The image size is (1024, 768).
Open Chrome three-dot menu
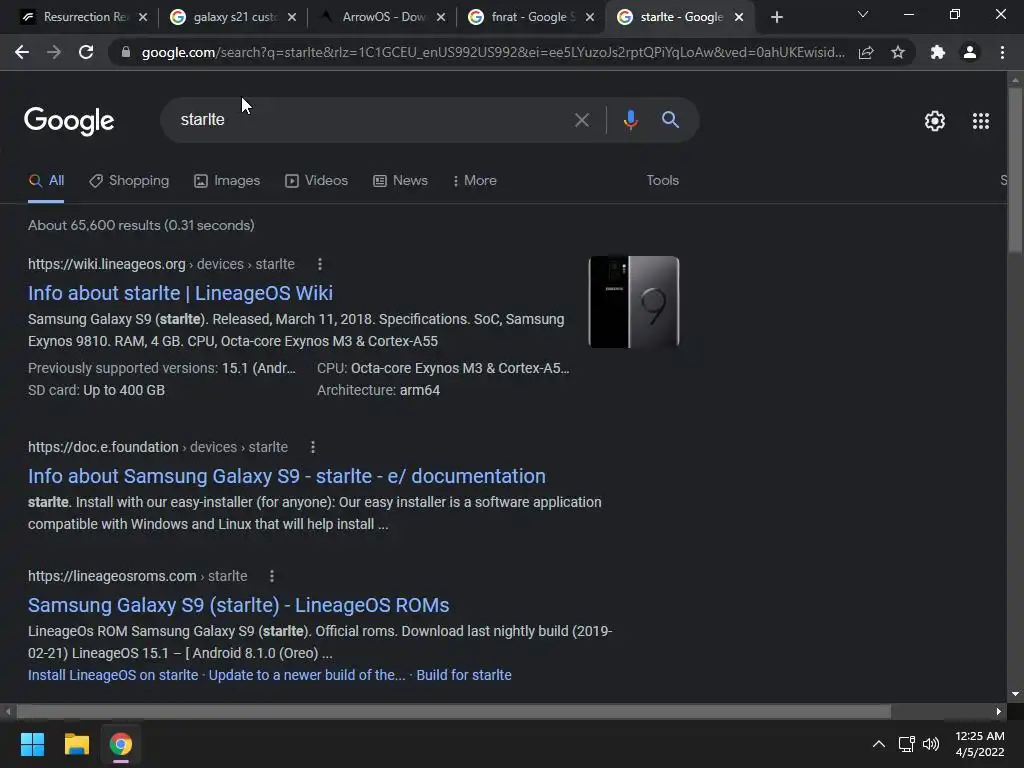click(1002, 52)
